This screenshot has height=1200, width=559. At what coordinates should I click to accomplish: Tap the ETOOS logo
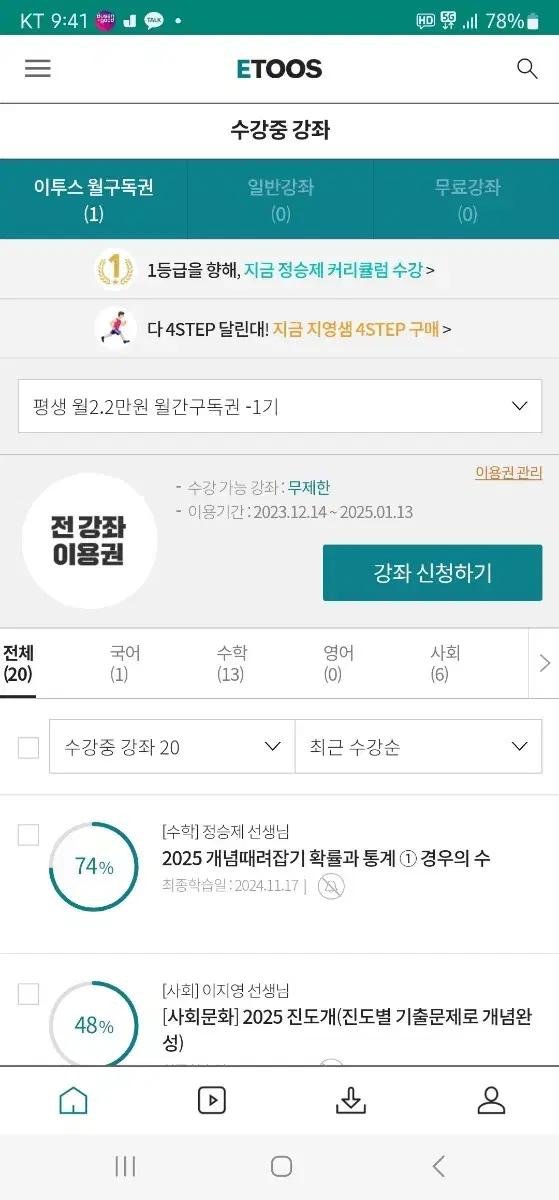[279, 68]
